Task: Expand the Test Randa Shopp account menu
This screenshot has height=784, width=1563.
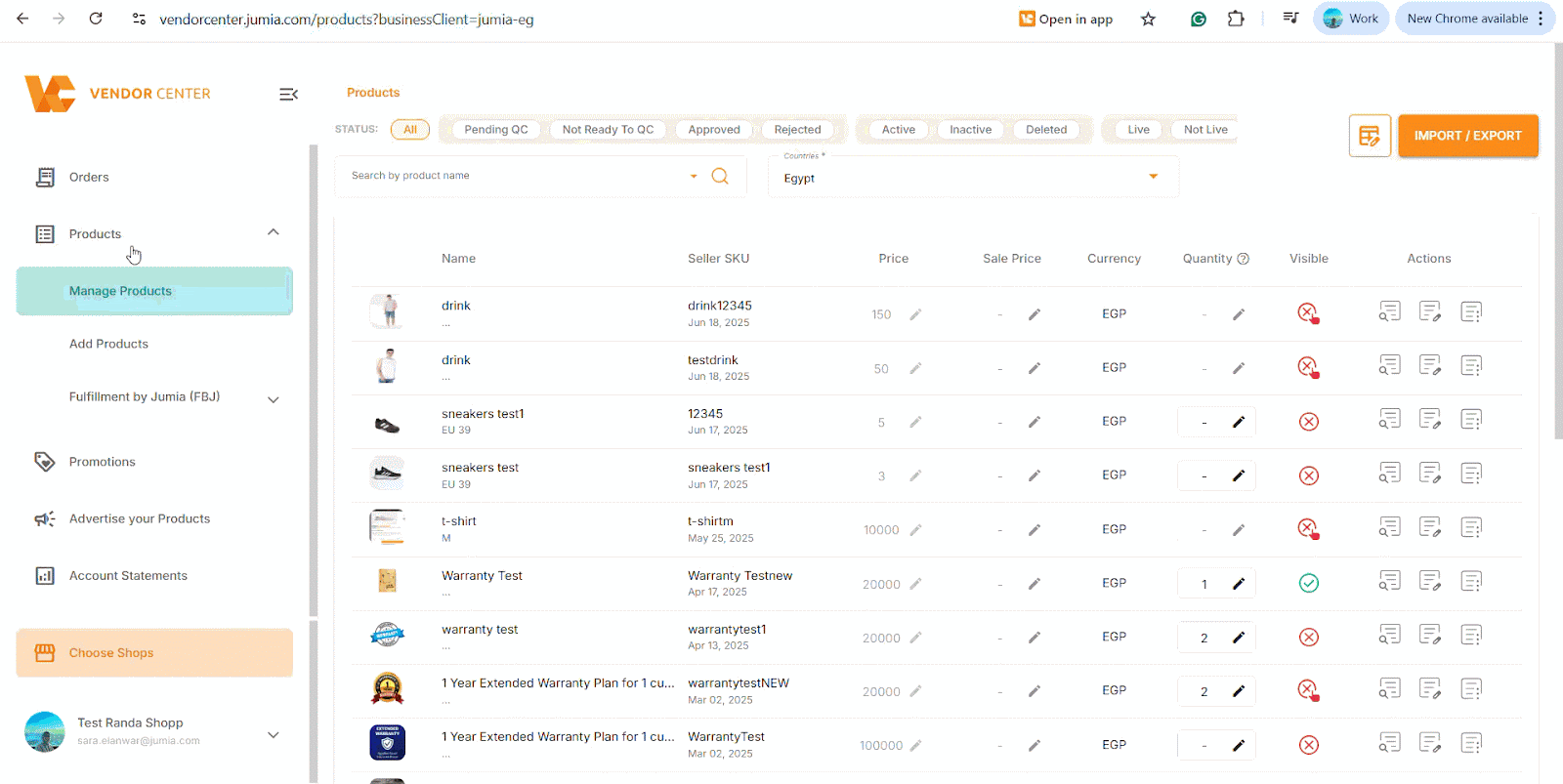Action: click(274, 734)
